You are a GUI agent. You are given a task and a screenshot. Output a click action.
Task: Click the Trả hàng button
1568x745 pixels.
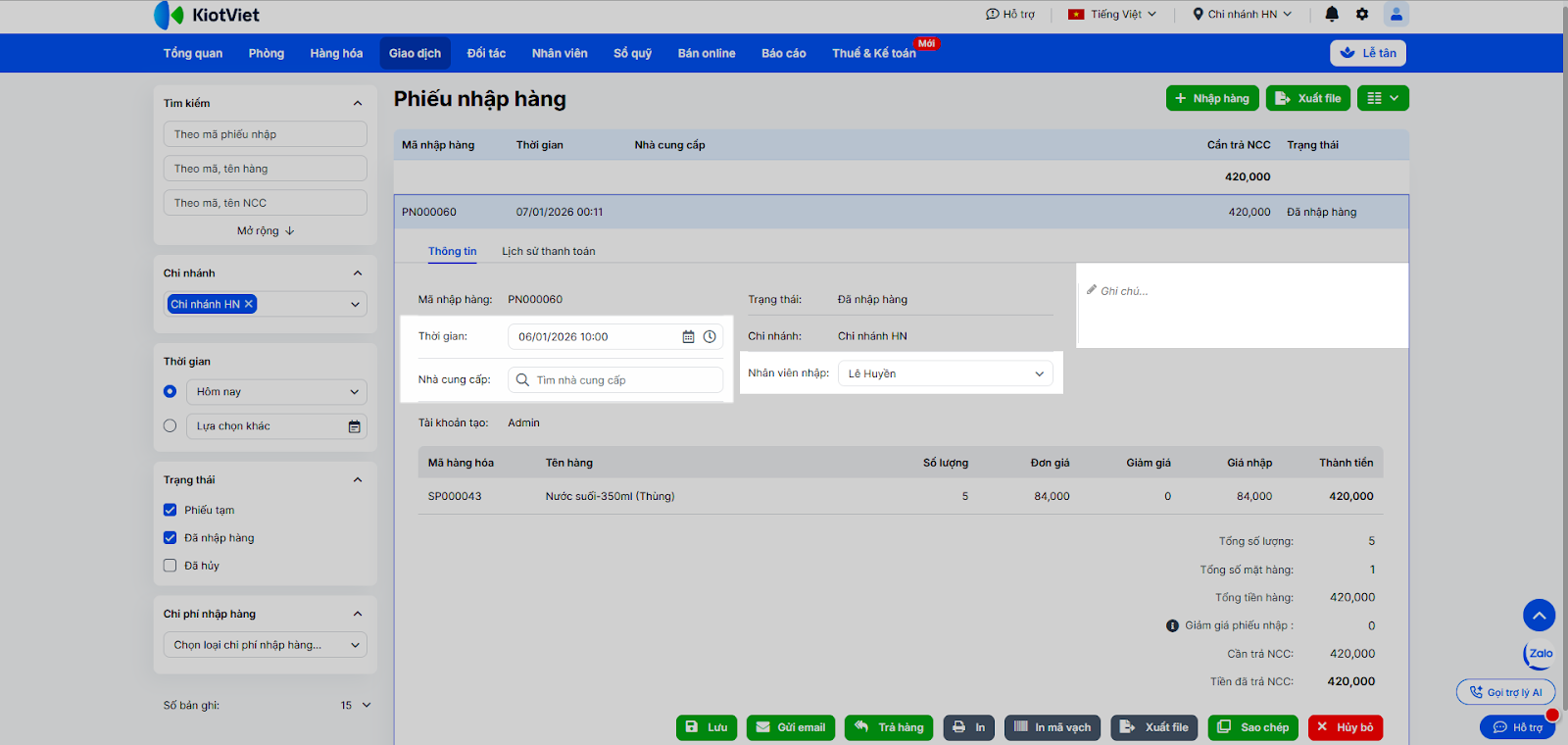[x=889, y=727]
